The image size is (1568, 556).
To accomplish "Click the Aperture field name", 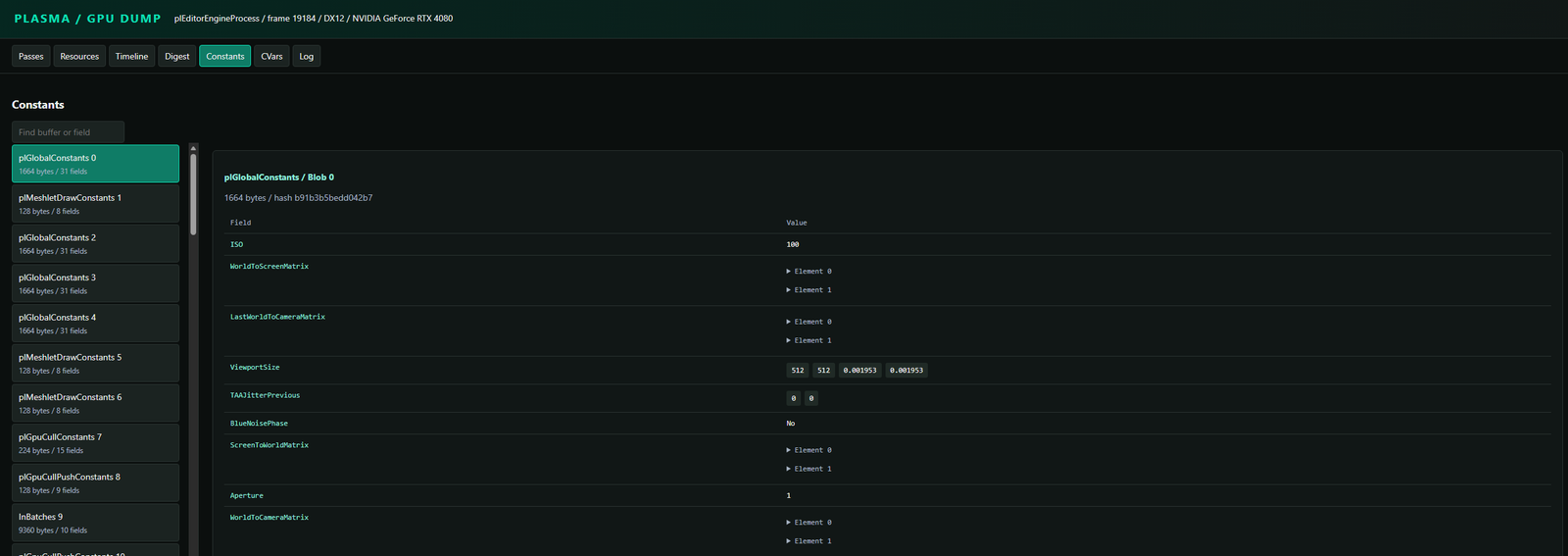I will 247,495.
